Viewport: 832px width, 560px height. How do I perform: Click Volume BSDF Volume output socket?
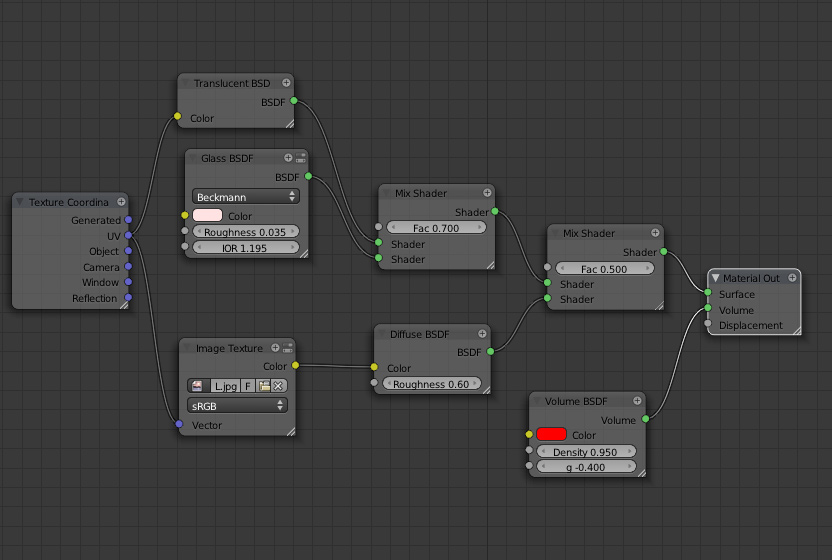pos(646,419)
